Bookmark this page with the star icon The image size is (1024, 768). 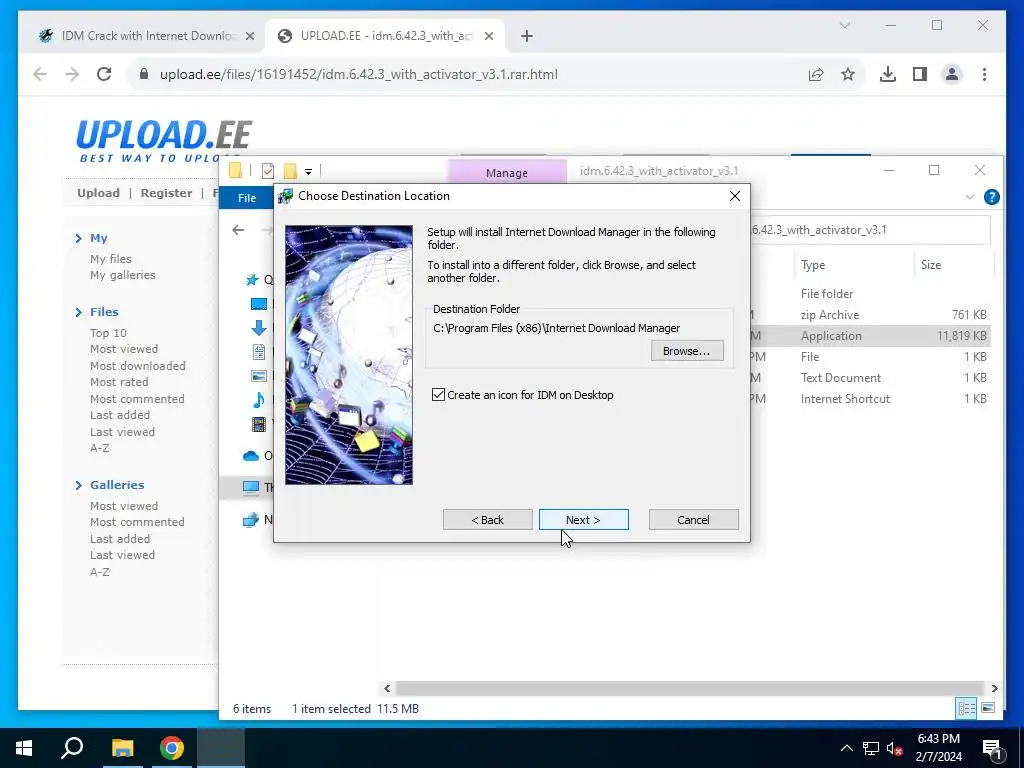point(848,74)
